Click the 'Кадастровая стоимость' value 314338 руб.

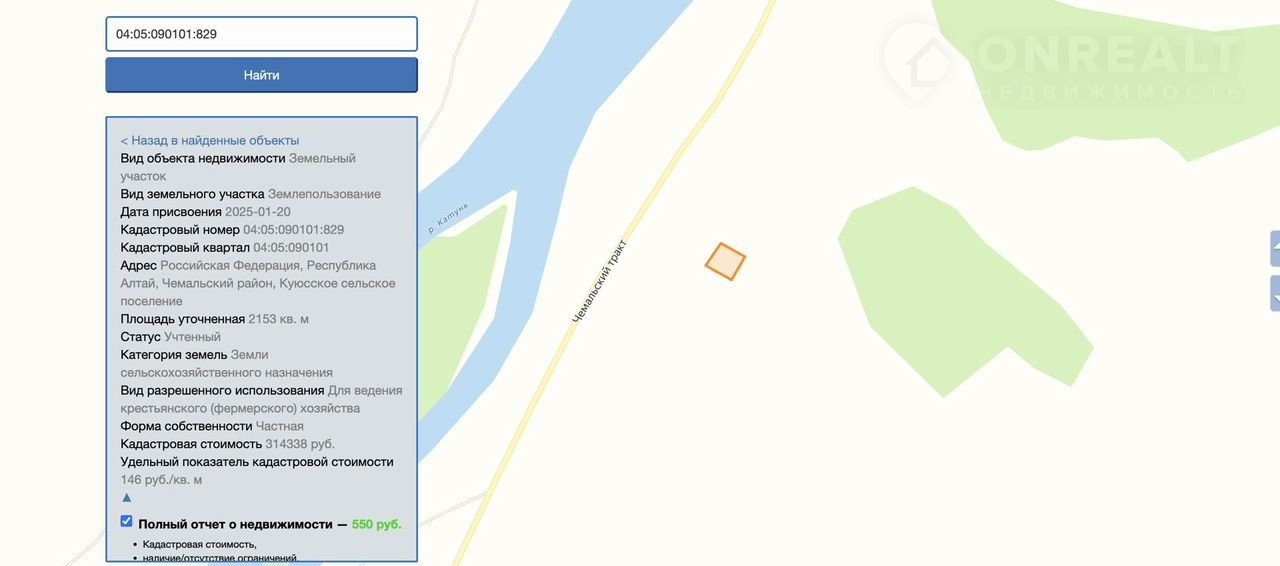tap(300, 444)
